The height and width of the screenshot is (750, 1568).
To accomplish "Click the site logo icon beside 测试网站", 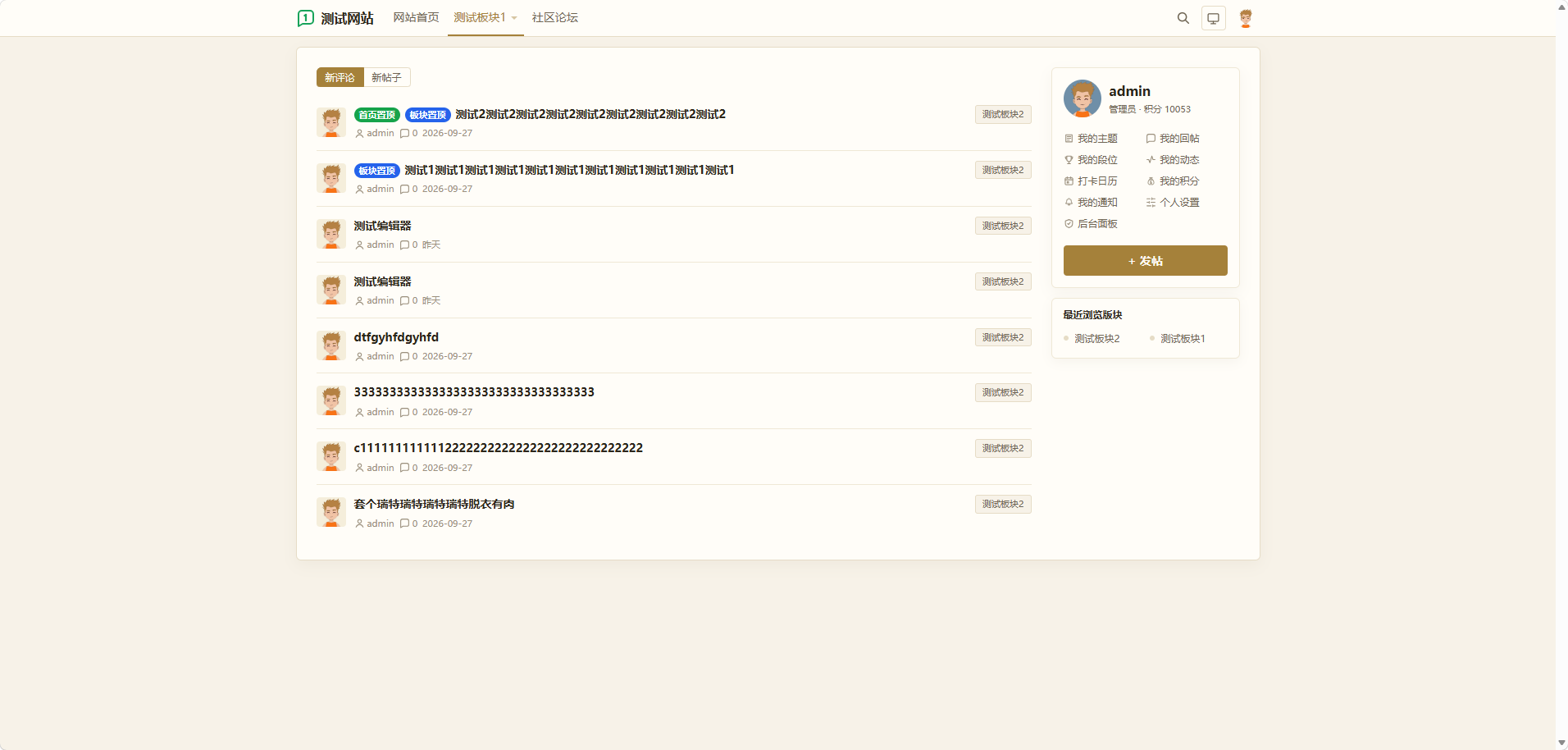I will 306,18.
